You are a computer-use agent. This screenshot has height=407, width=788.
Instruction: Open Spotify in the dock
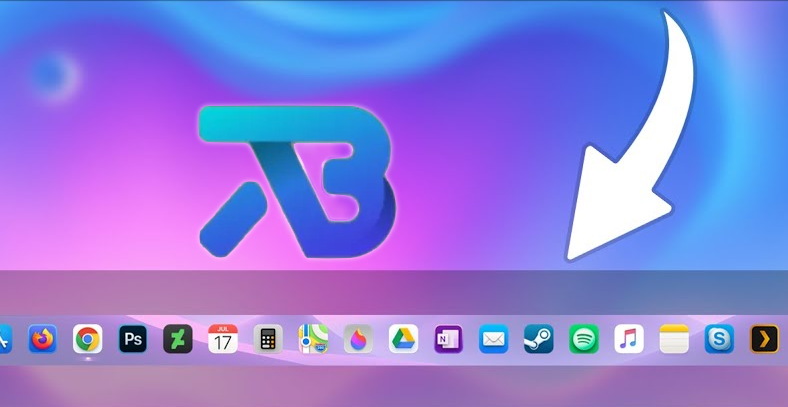click(584, 339)
